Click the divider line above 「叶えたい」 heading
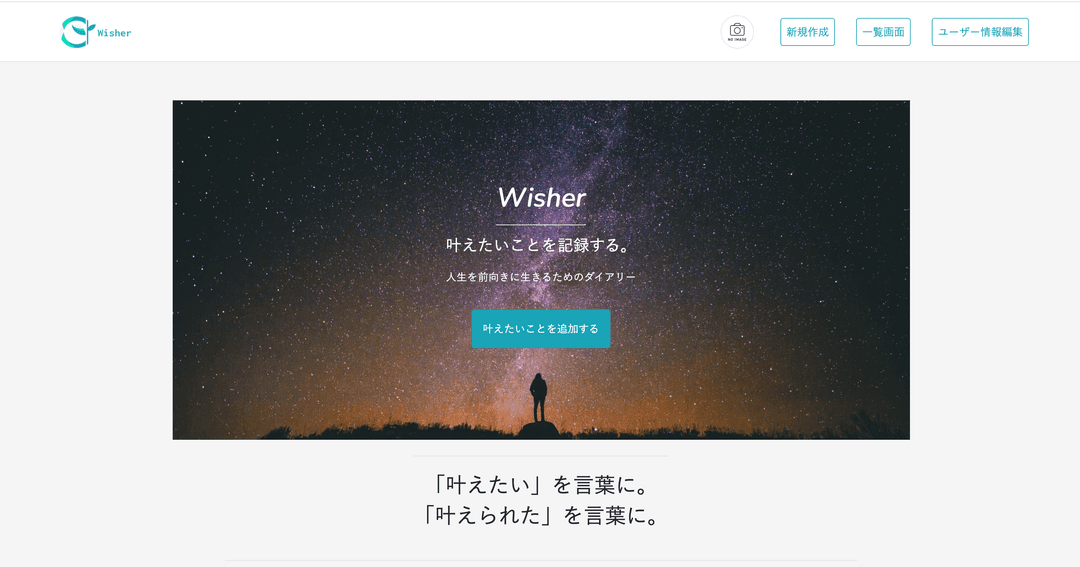1080x567 pixels. 541,456
